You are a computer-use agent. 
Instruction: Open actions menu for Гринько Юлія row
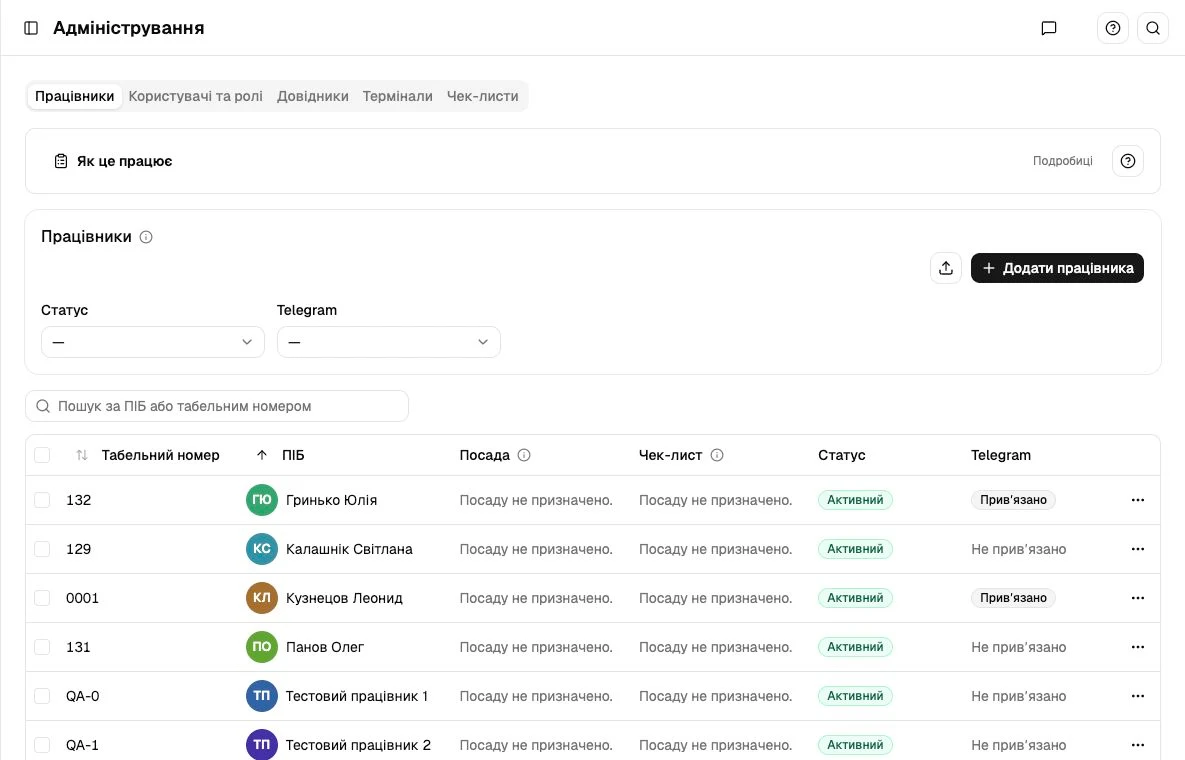(x=1137, y=500)
